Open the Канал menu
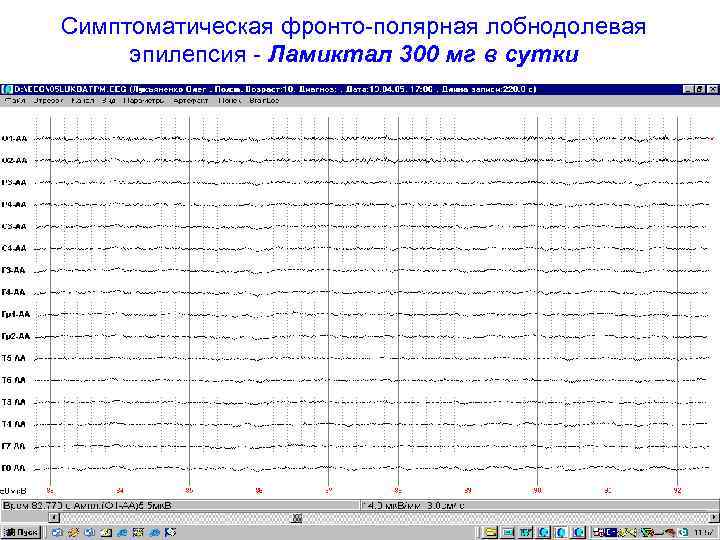The image size is (720, 540). 83,100
